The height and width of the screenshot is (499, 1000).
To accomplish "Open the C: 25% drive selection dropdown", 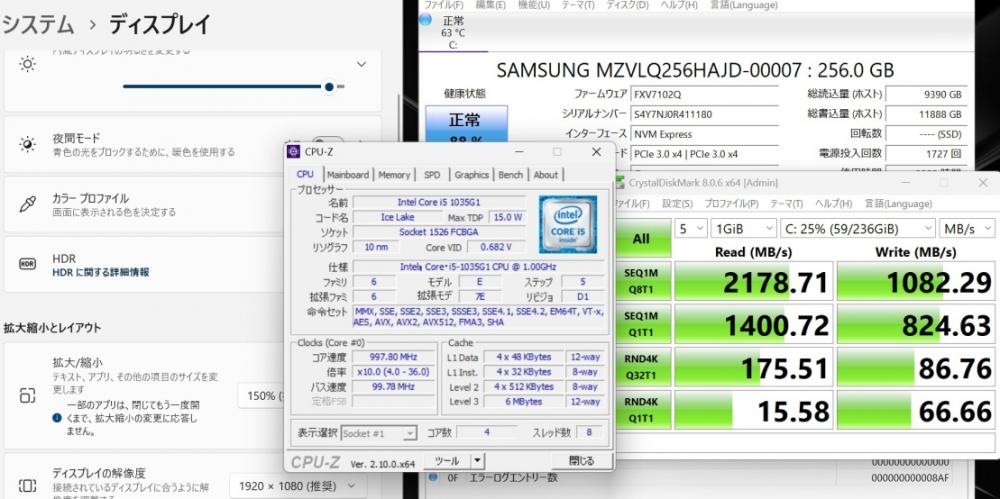I will coord(858,228).
